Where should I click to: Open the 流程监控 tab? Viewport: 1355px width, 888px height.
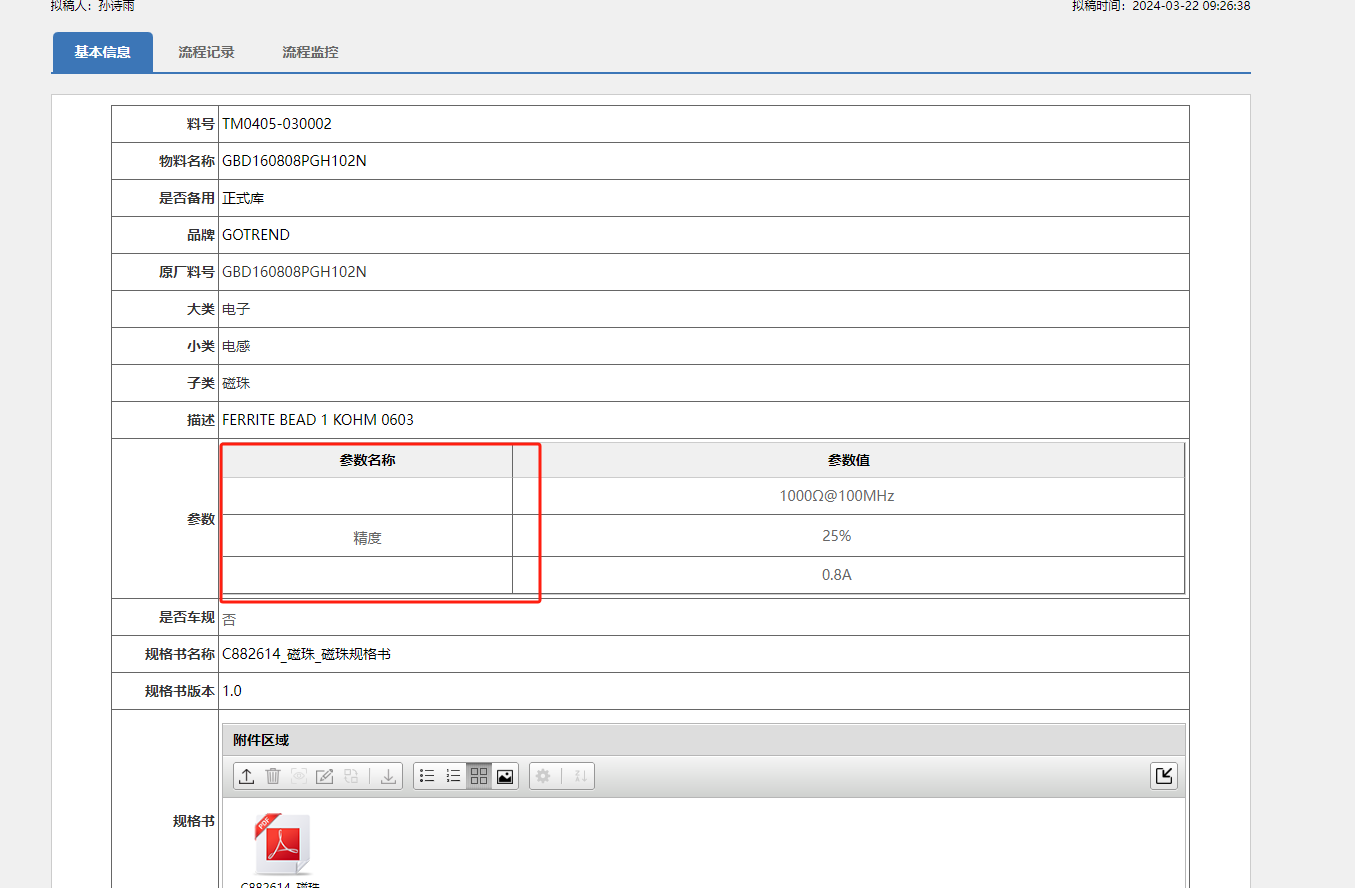coord(310,52)
